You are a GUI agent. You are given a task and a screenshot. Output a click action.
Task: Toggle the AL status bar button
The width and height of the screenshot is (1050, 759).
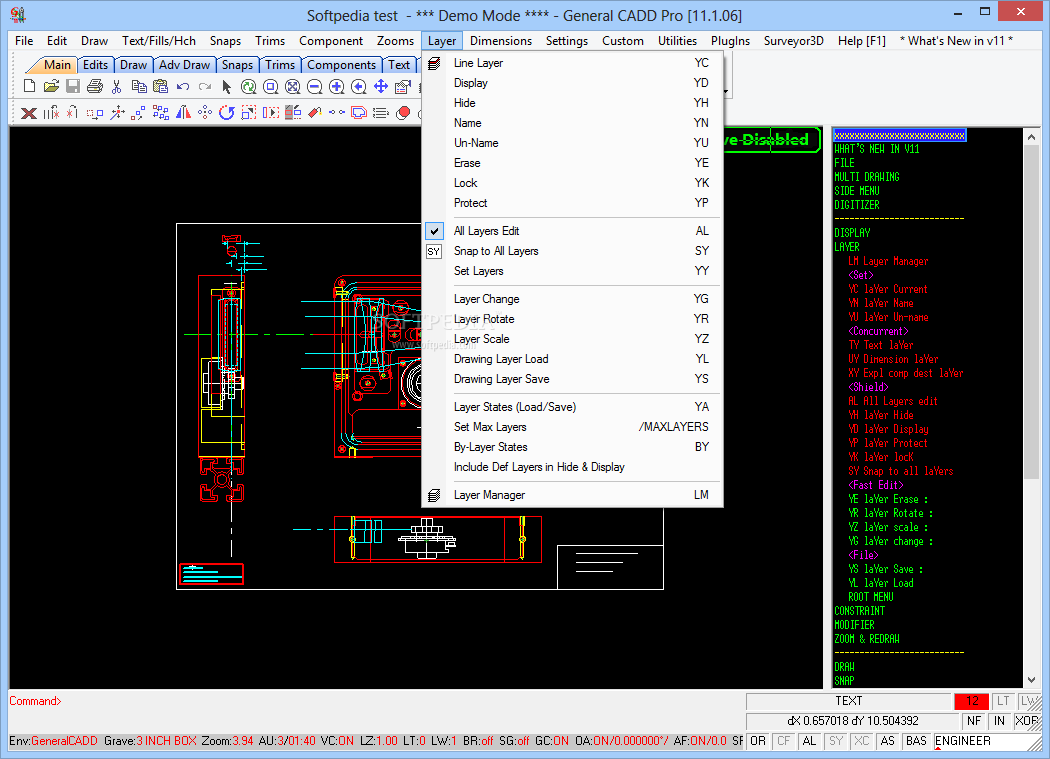tap(810, 741)
